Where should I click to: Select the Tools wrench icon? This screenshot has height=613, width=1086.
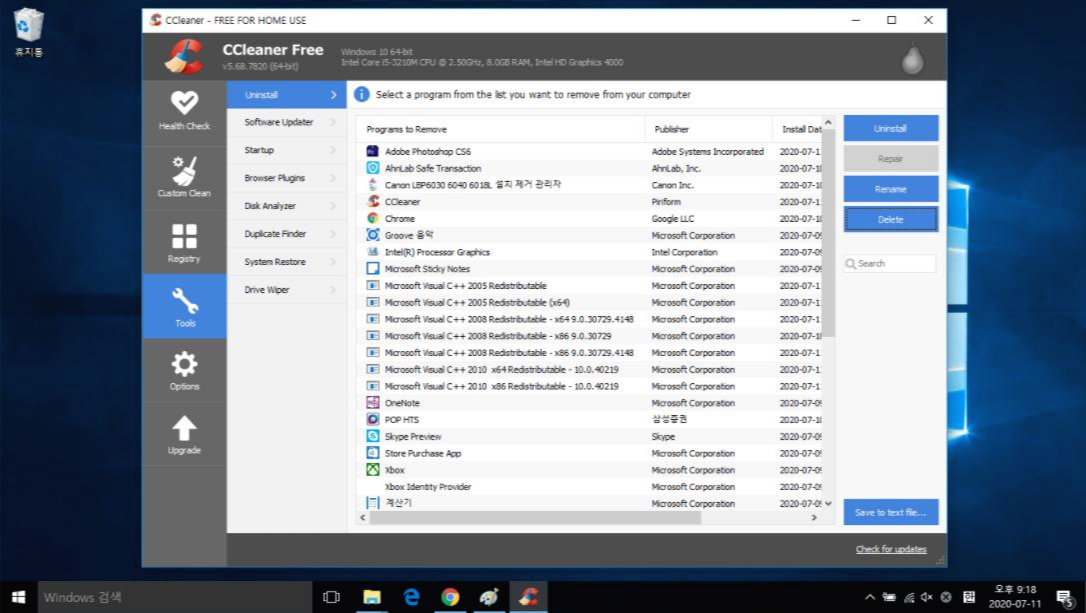pos(185,301)
